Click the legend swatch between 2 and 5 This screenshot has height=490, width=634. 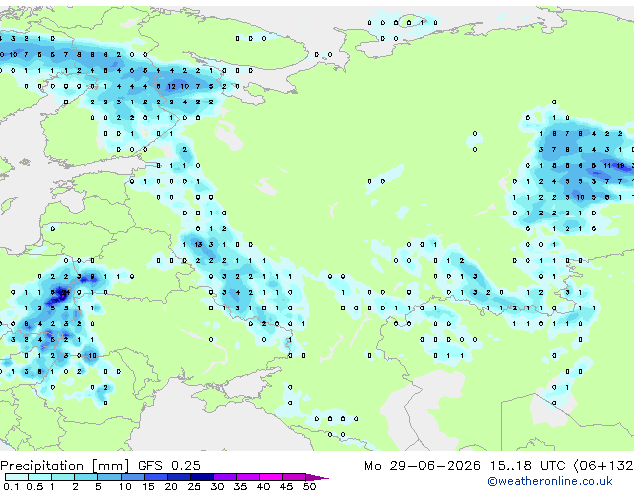(86, 477)
